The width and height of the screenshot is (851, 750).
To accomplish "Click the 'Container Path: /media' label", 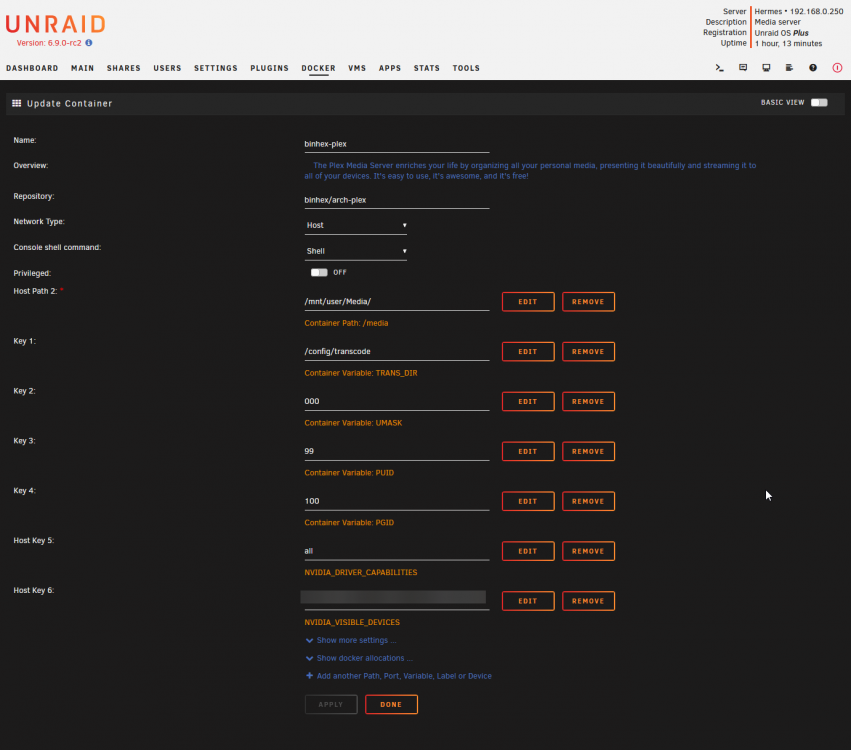I will pyautogui.click(x=346, y=323).
